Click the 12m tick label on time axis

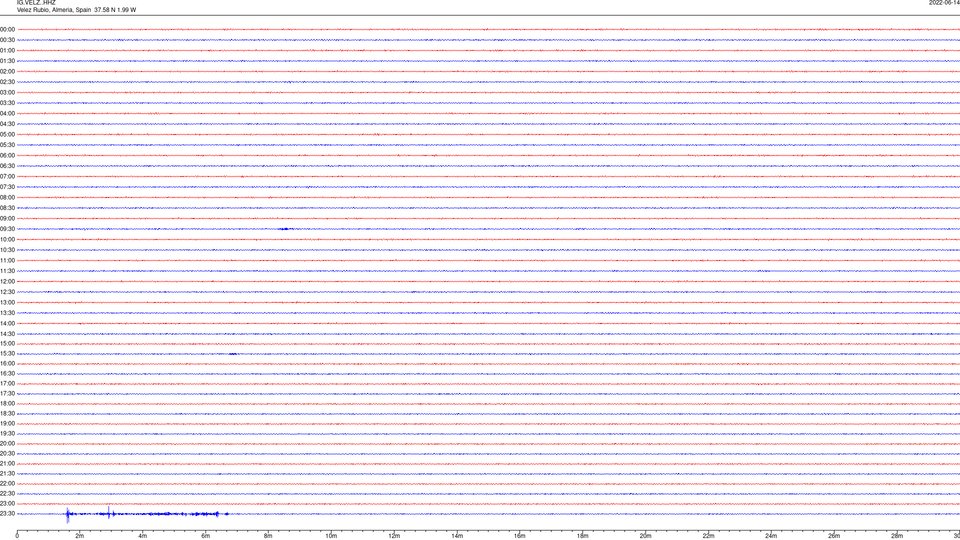click(x=394, y=536)
